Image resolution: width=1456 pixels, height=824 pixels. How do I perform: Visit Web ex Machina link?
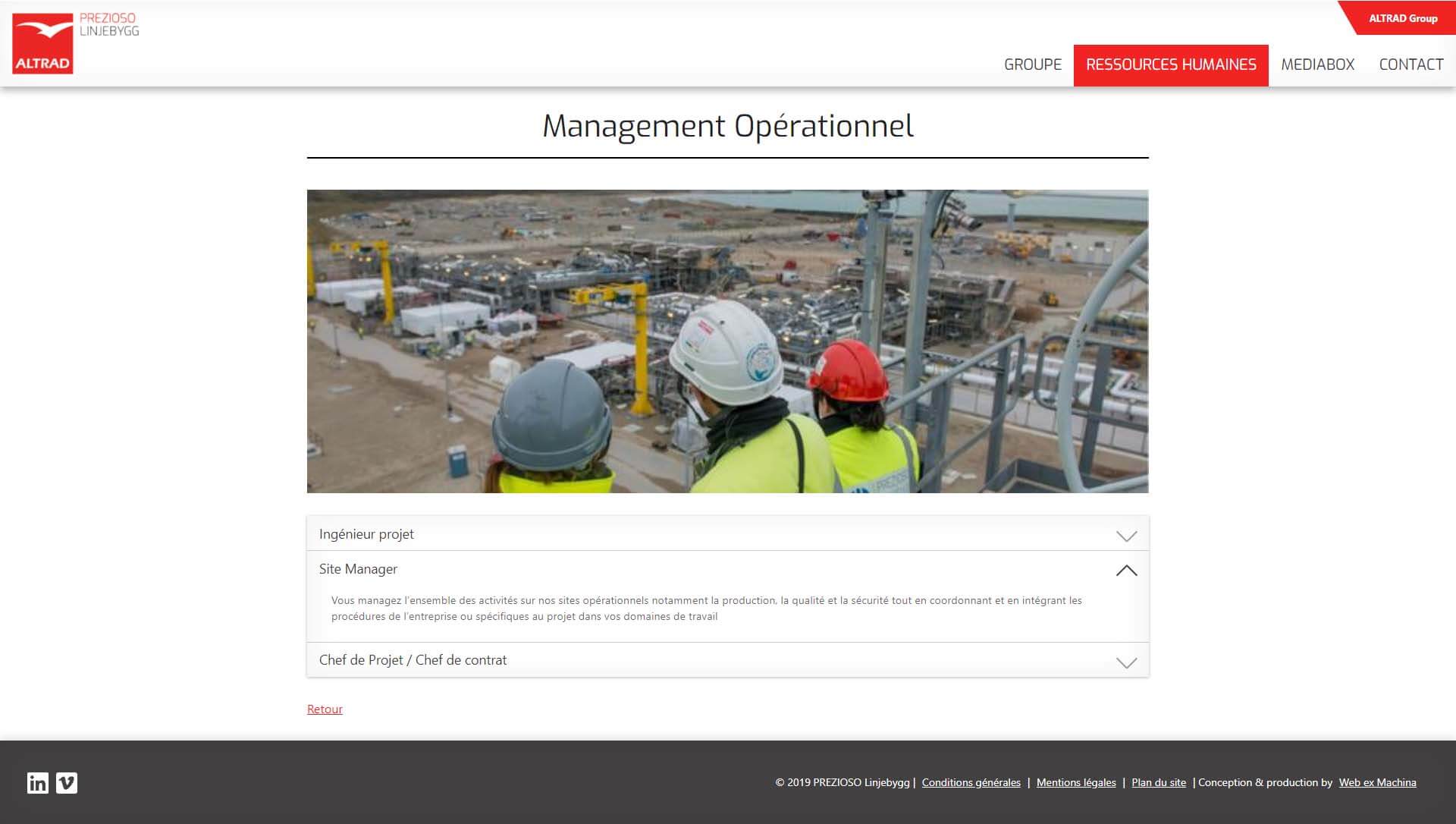1377,782
